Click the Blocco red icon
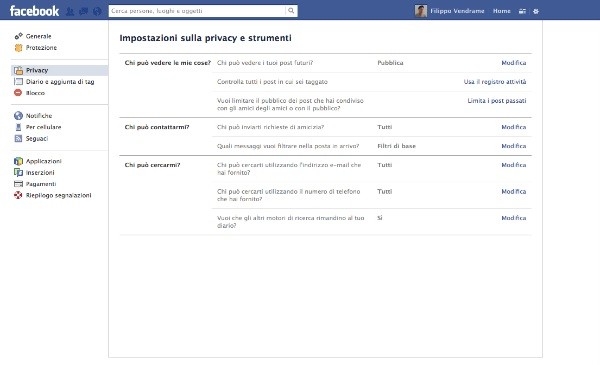The width and height of the screenshot is (600, 365). (18, 93)
